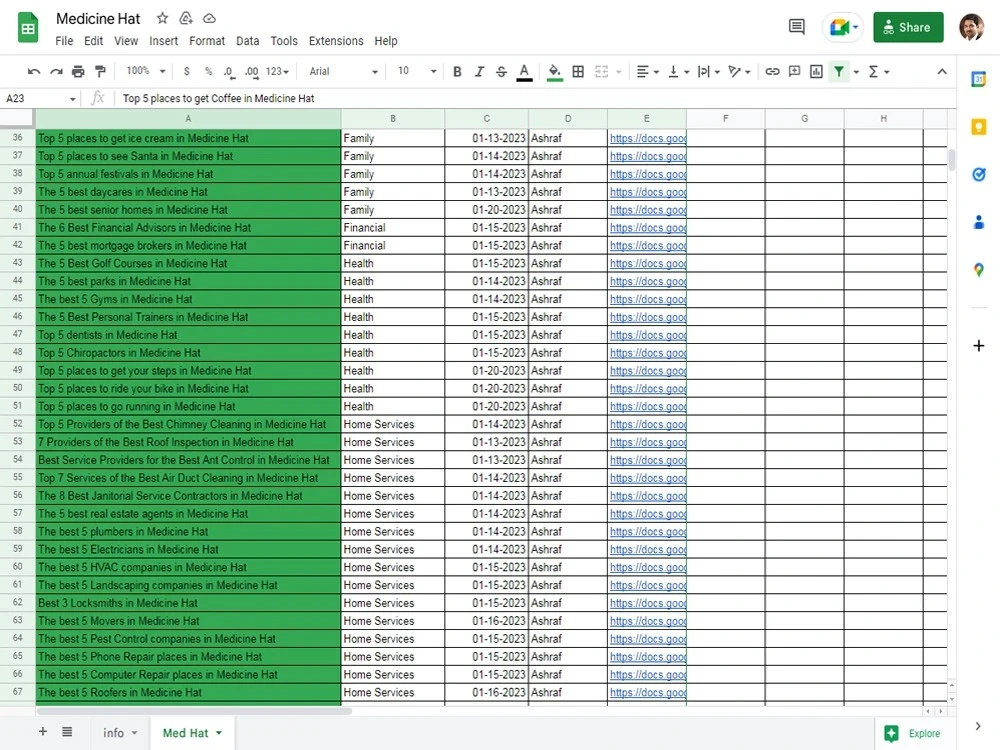Viewport: 1000px width, 750px height.
Task: Open Google Keep side panel
Action: tap(978, 127)
